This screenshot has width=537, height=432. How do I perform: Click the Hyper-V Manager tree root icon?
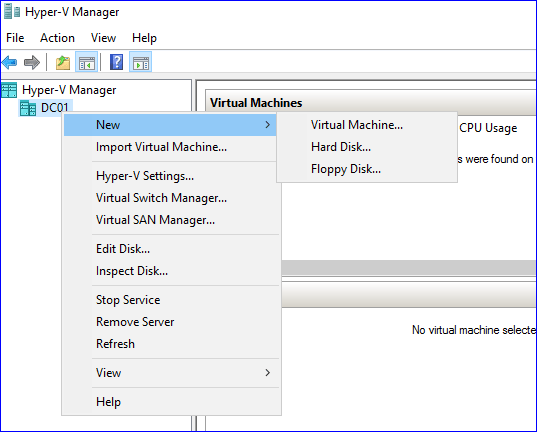9,90
